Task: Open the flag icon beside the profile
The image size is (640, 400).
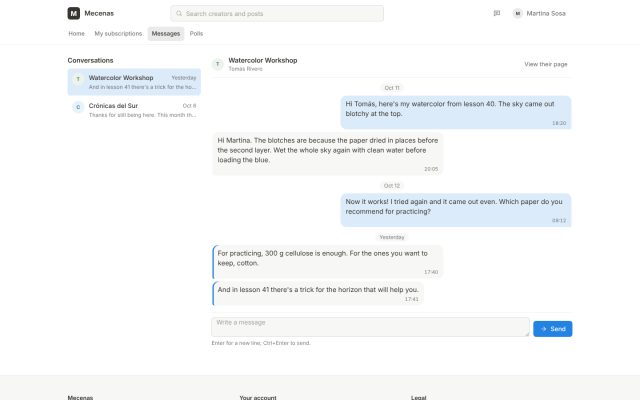Action: pyautogui.click(x=497, y=13)
